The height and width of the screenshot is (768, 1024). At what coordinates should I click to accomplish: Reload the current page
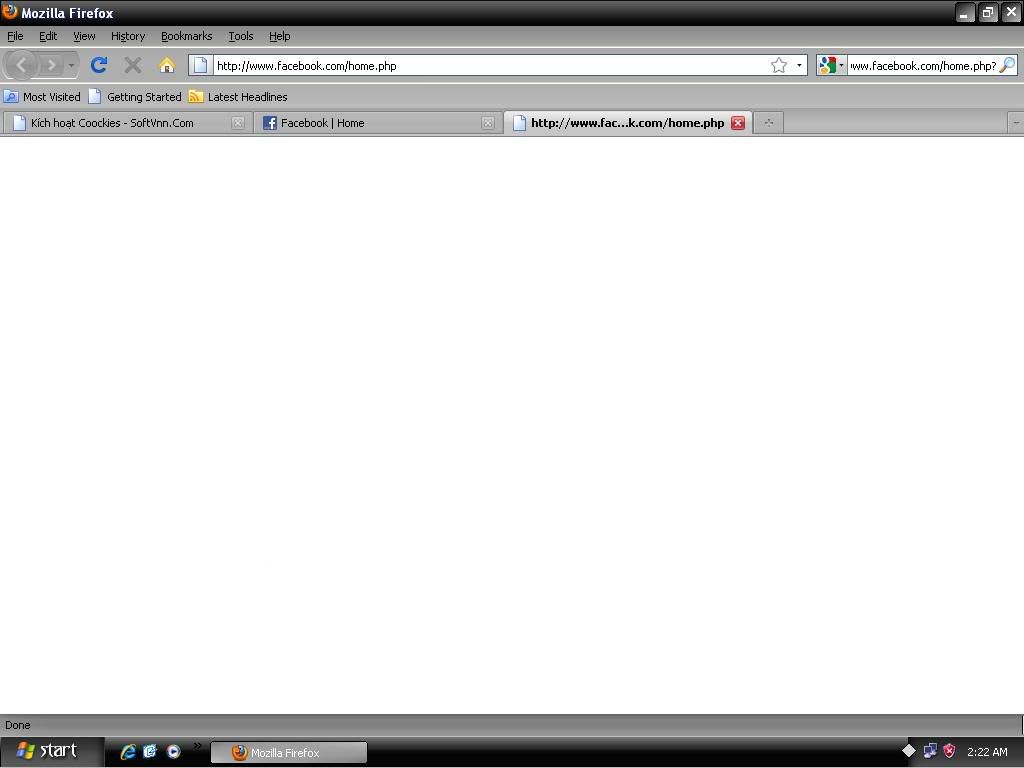pos(99,65)
